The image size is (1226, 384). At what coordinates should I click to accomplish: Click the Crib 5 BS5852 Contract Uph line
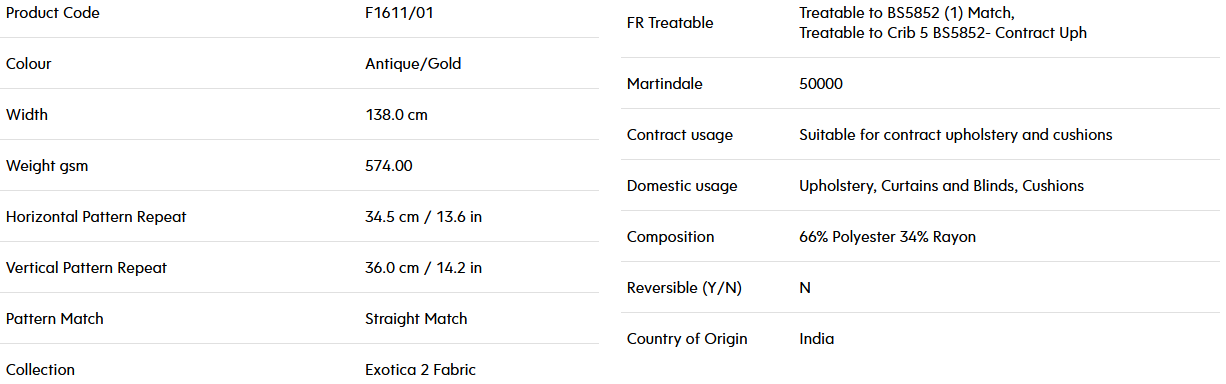[x=943, y=33]
